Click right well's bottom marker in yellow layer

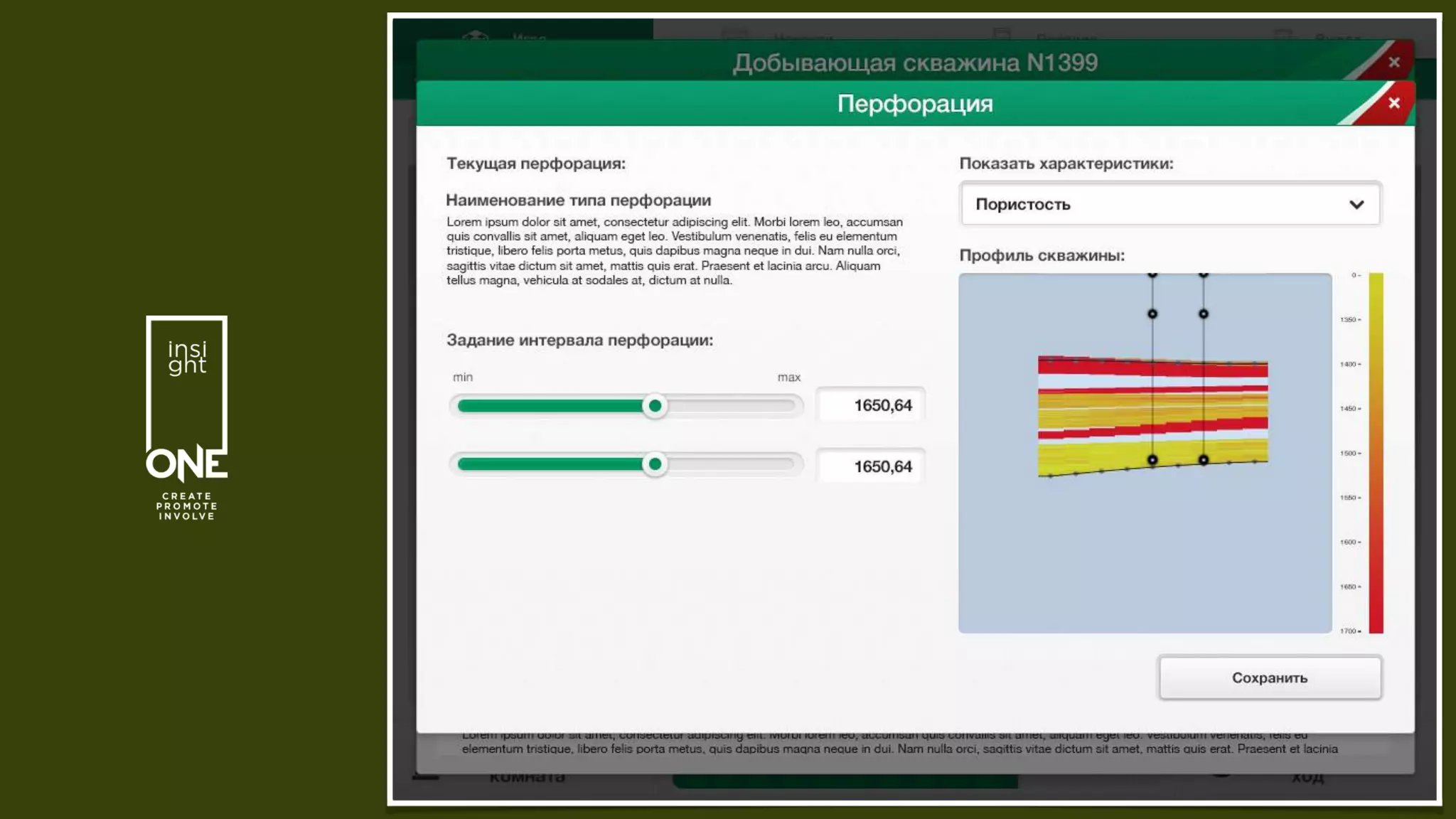click(x=1204, y=460)
